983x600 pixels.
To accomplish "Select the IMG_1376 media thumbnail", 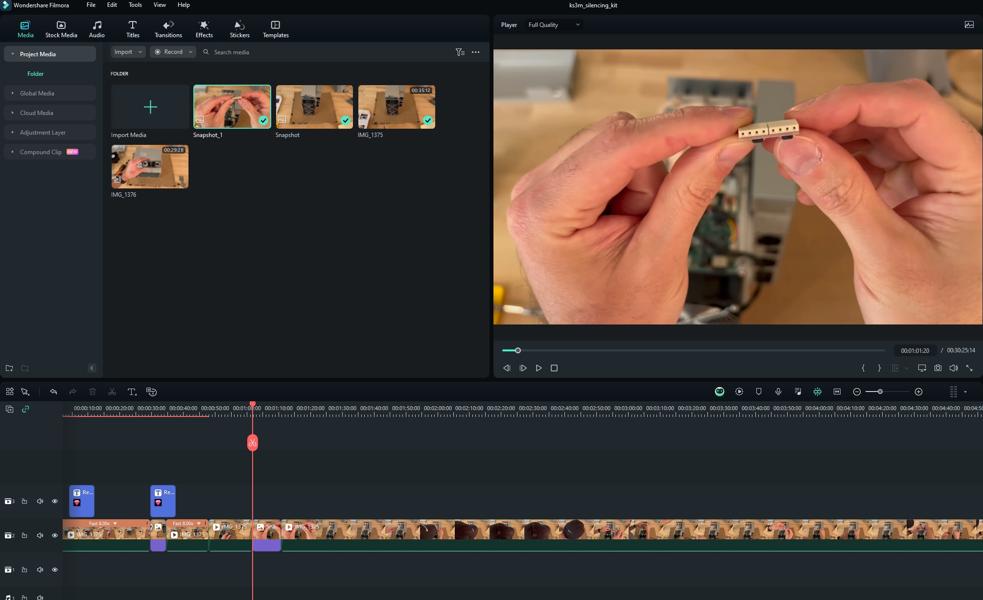I will click(x=150, y=167).
